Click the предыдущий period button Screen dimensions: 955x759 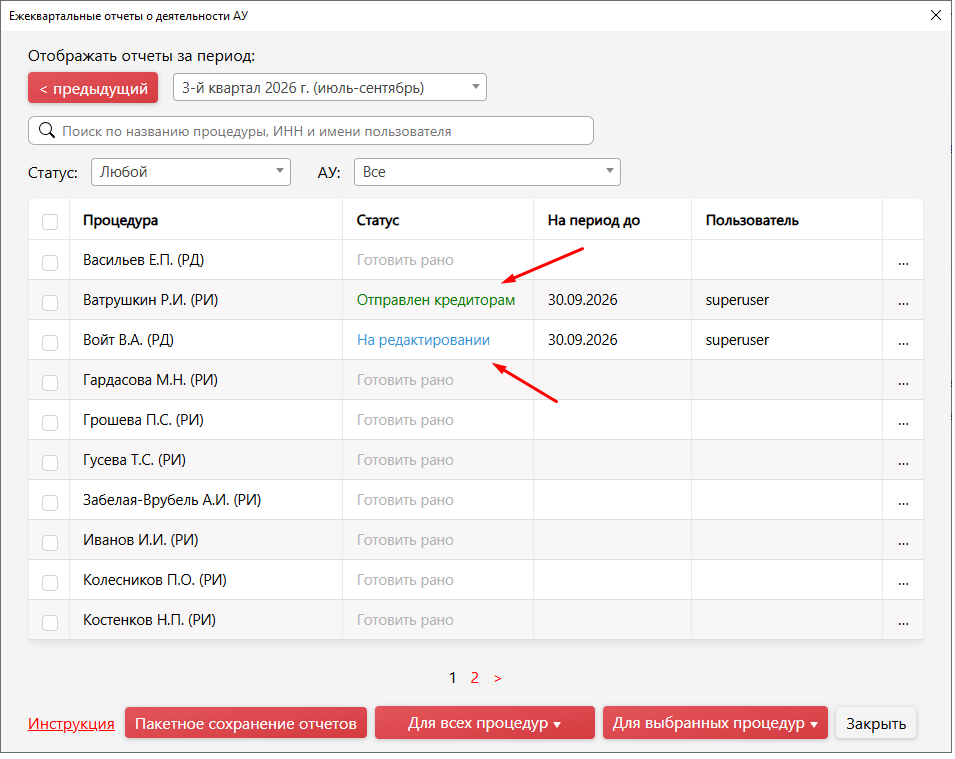[x=93, y=88]
